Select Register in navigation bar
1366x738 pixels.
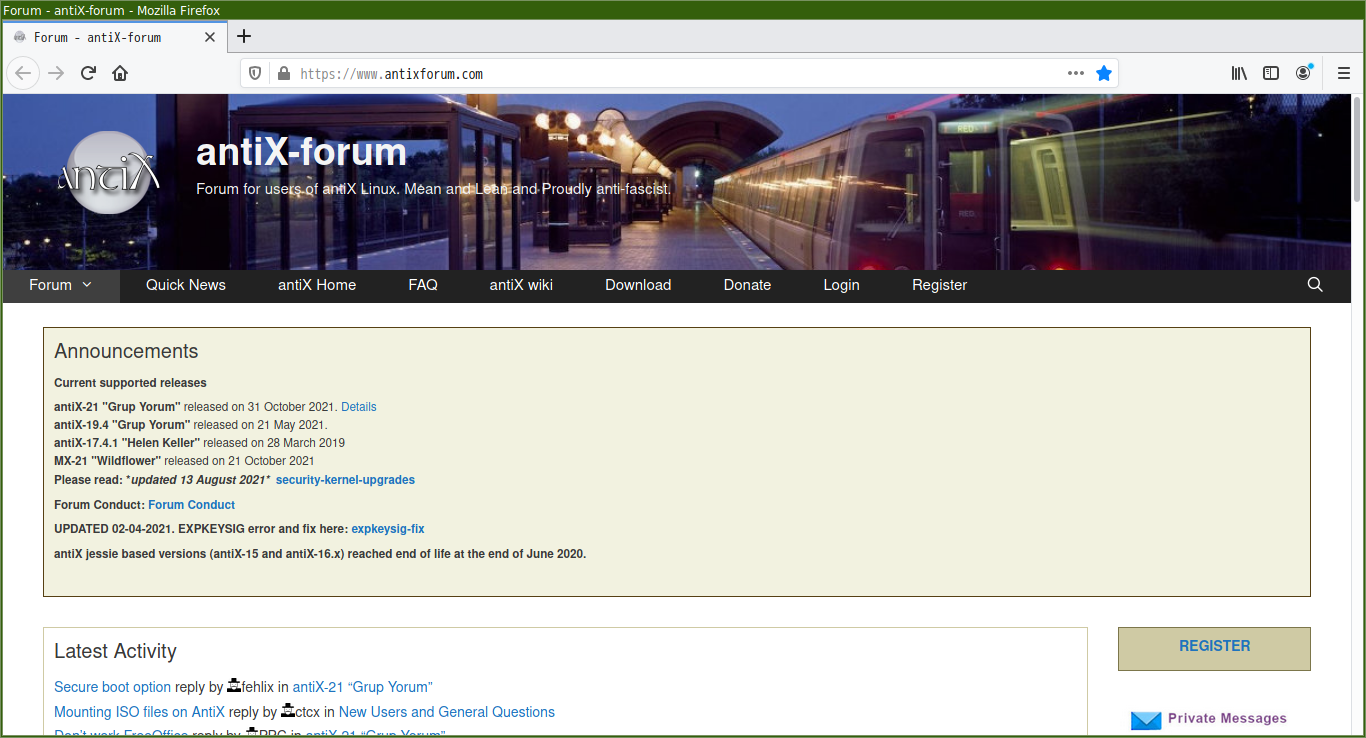(939, 285)
